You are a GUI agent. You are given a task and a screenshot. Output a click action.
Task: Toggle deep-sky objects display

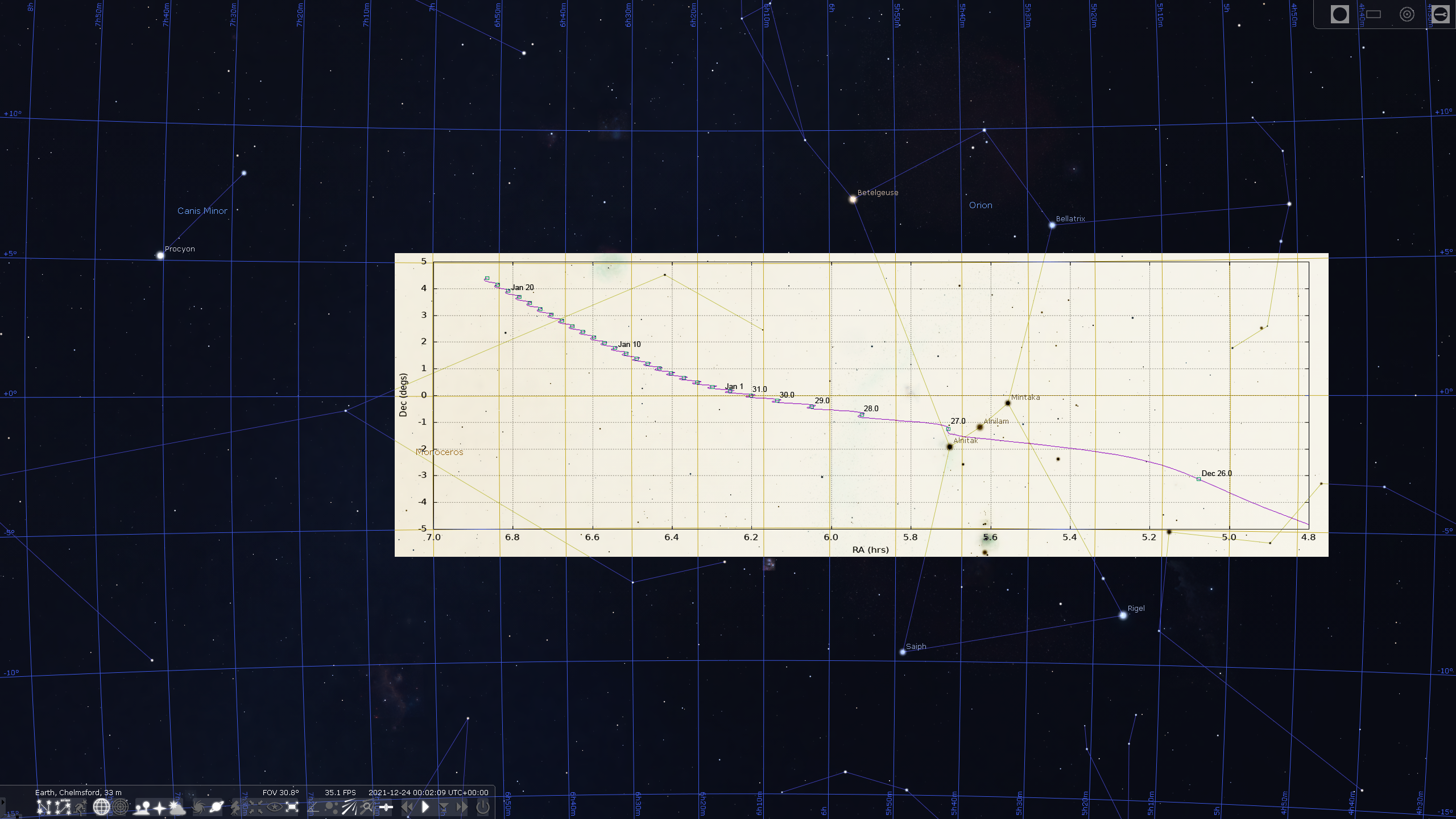coord(198,807)
